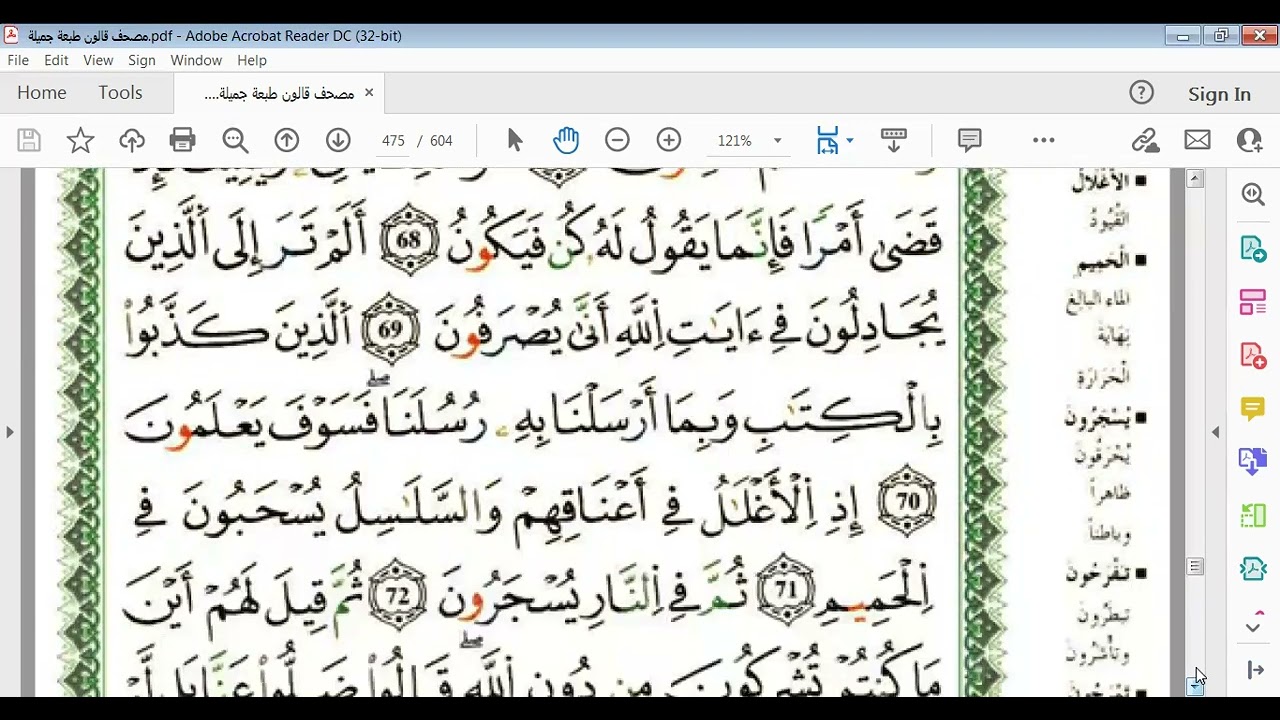The width and height of the screenshot is (1280, 720).
Task: Open the File menu
Action: (18, 60)
